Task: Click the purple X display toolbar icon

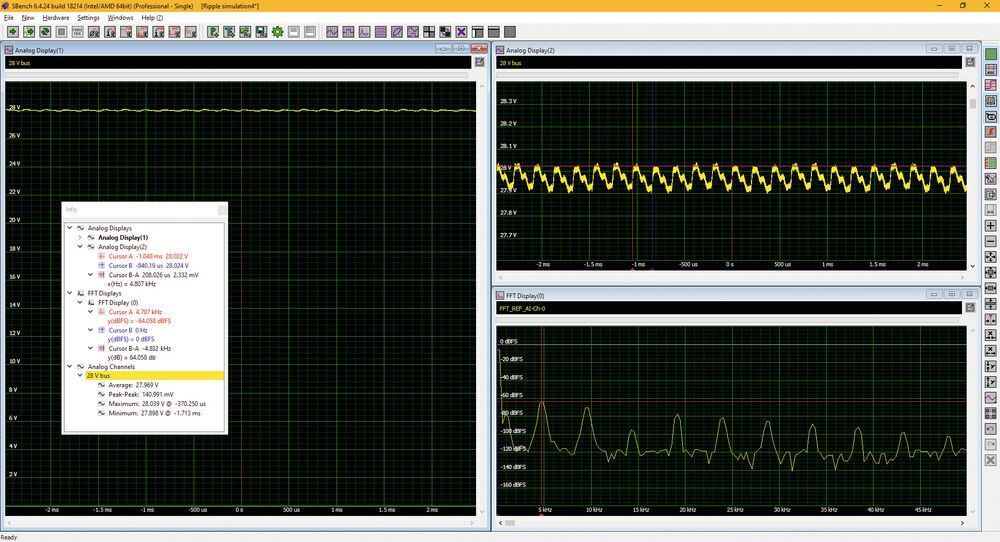Action: click(x=461, y=32)
